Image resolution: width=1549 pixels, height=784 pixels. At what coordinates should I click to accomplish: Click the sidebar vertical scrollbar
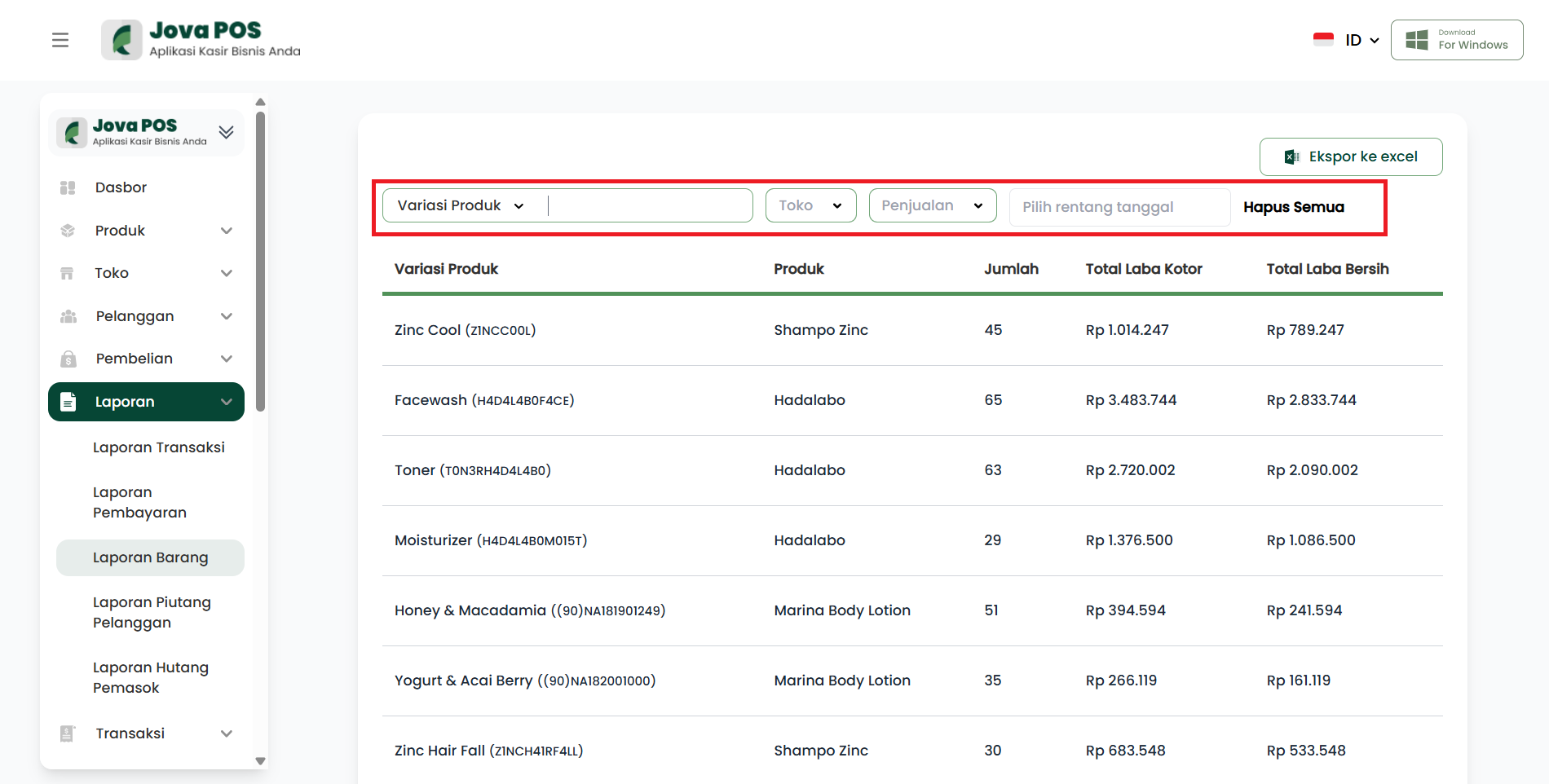tap(260, 261)
